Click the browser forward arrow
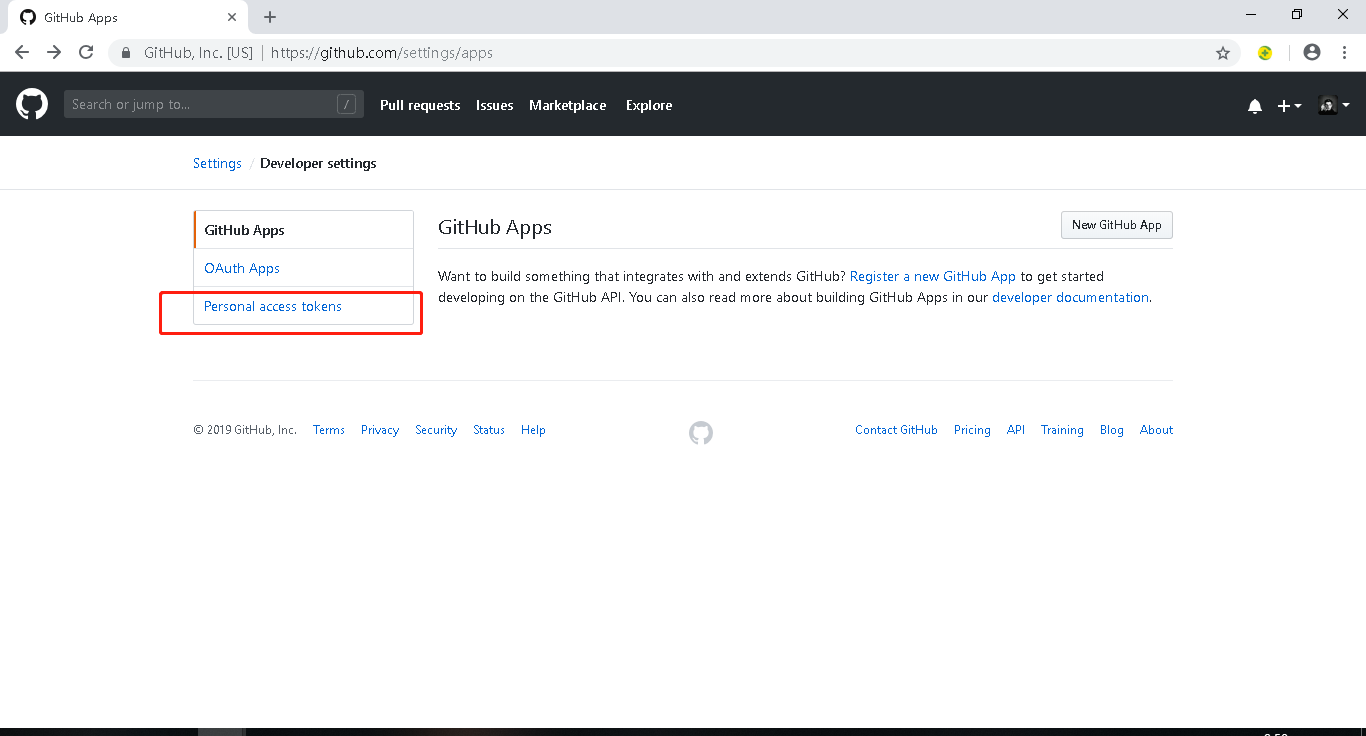This screenshot has width=1366, height=736. click(x=54, y=52)
